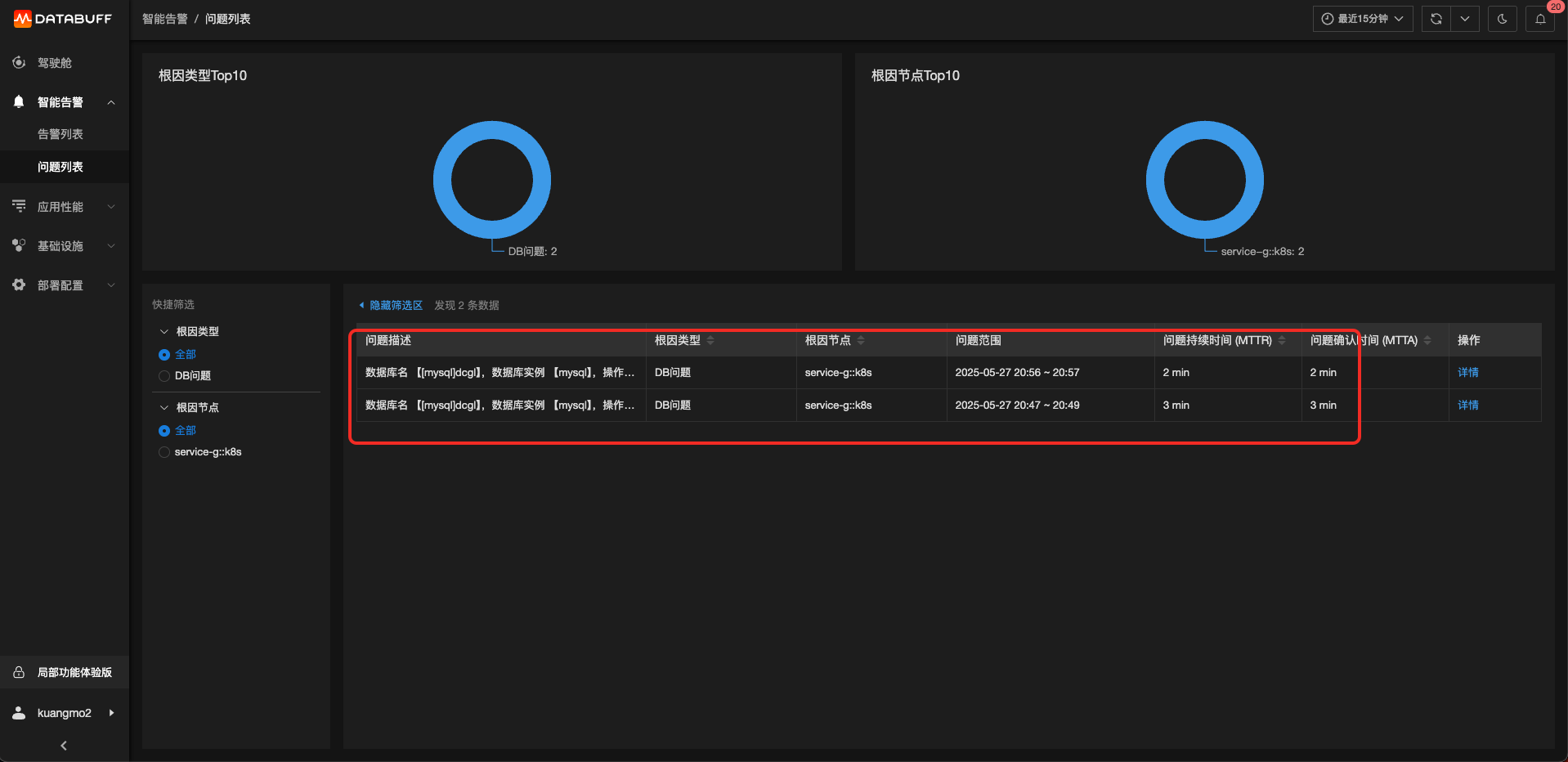Open refresh interval dropdown arrow

[1465, 19]
